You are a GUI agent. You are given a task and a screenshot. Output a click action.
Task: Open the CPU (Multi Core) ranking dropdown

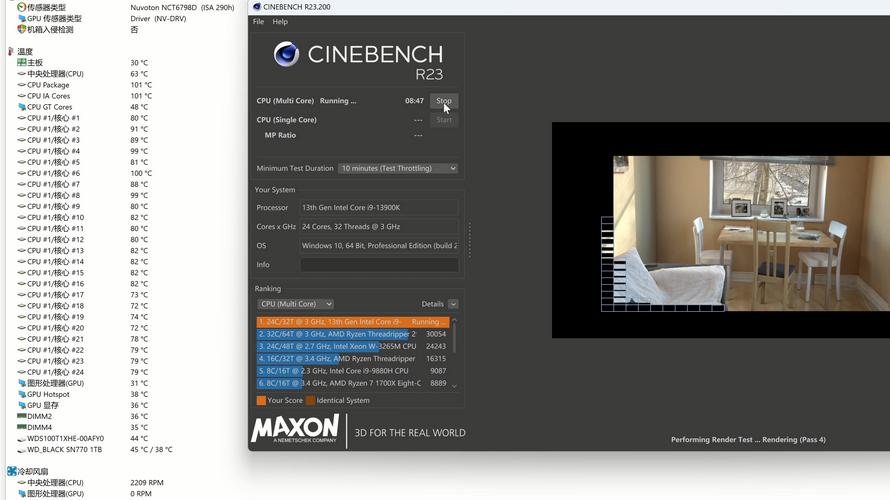(295, 304)
